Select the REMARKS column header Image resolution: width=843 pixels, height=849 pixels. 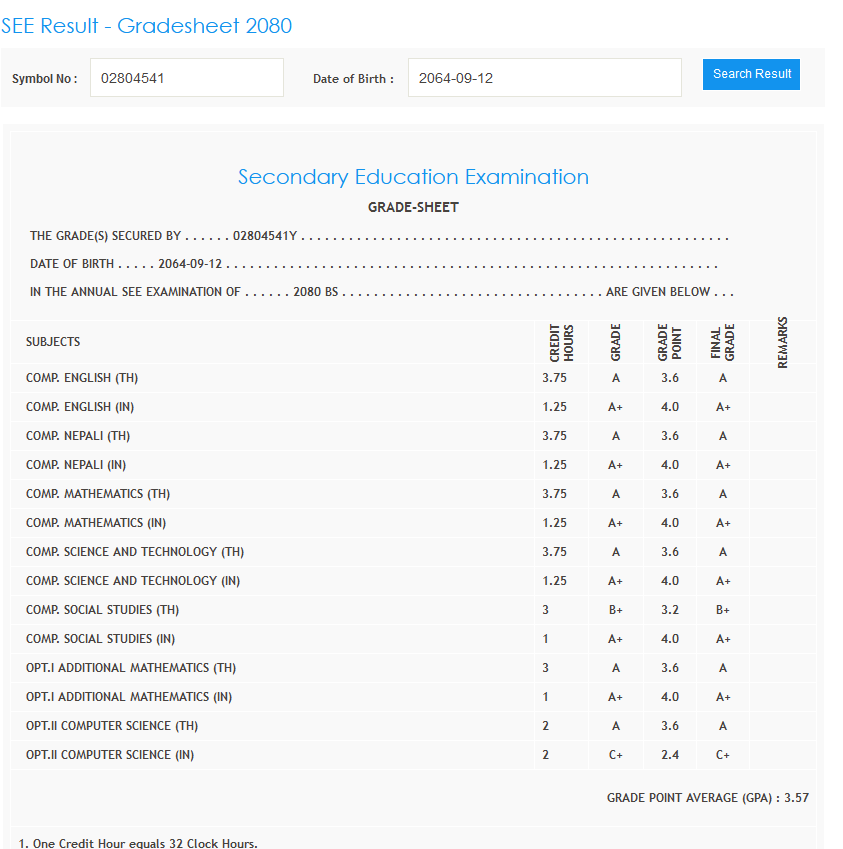(x=782, y=342)
